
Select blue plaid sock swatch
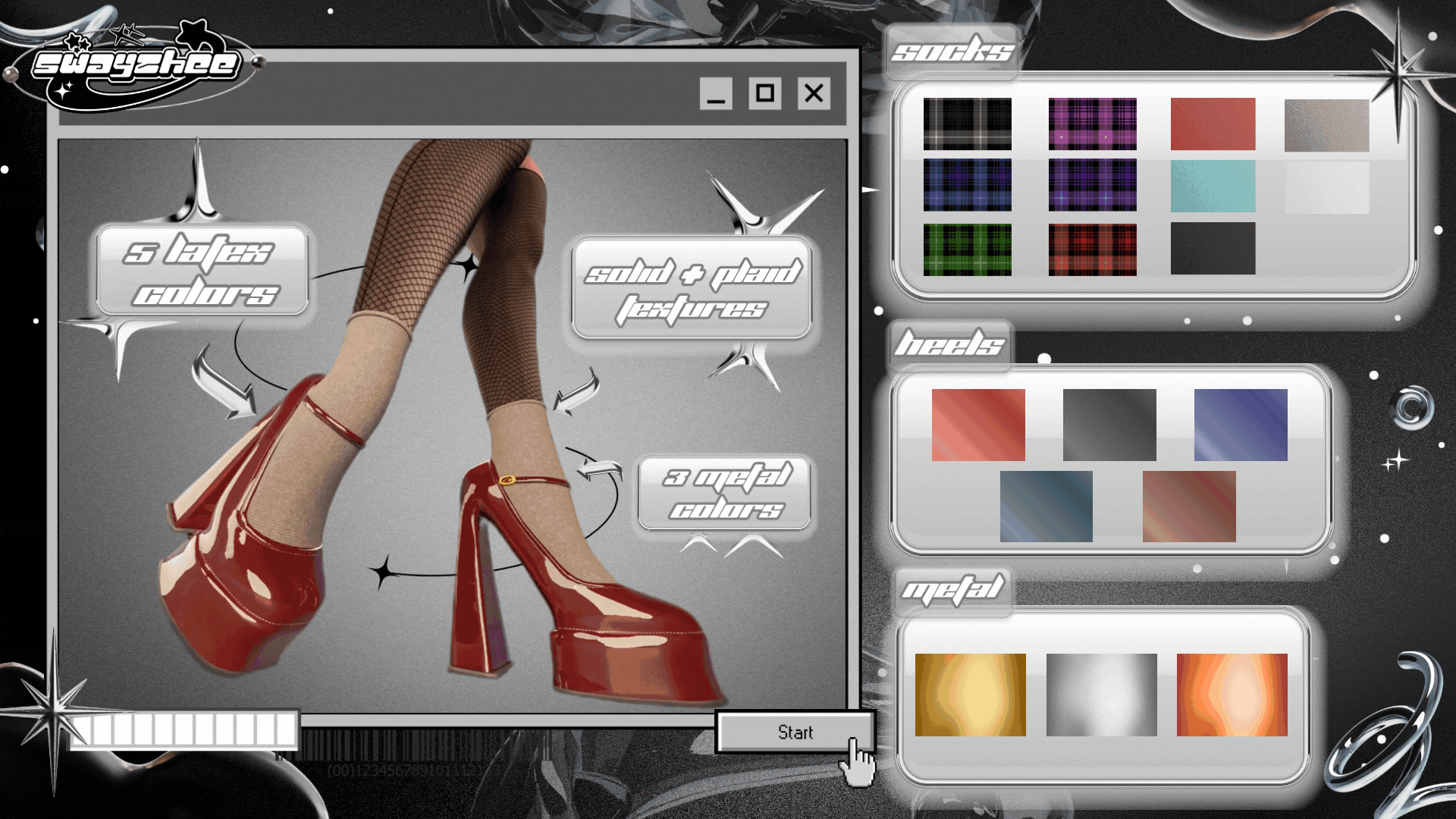tap(967, 186)
